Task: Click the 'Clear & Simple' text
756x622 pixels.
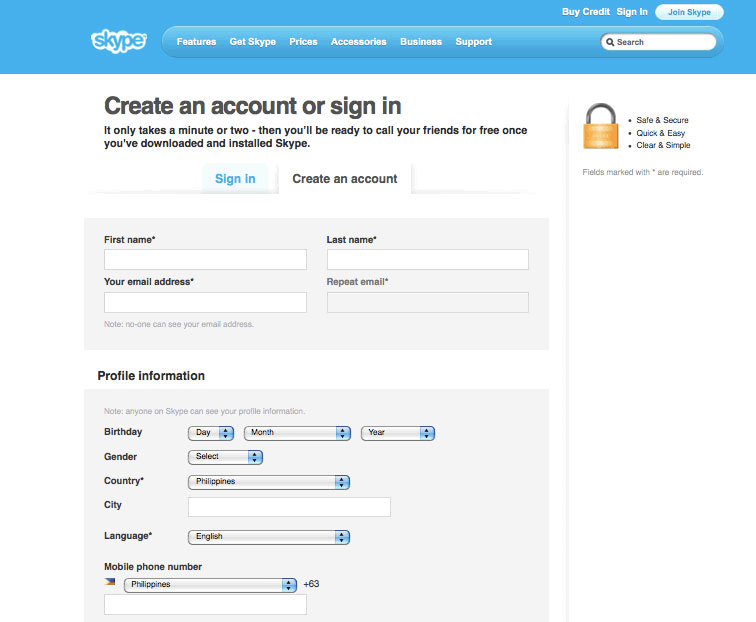Action: point(663,145)
